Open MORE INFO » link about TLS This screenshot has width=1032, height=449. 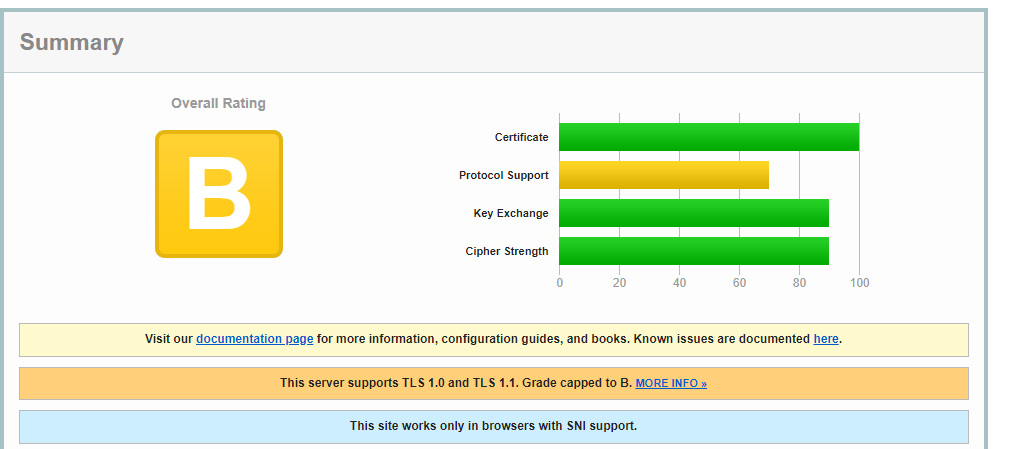[x=671, y=383]
